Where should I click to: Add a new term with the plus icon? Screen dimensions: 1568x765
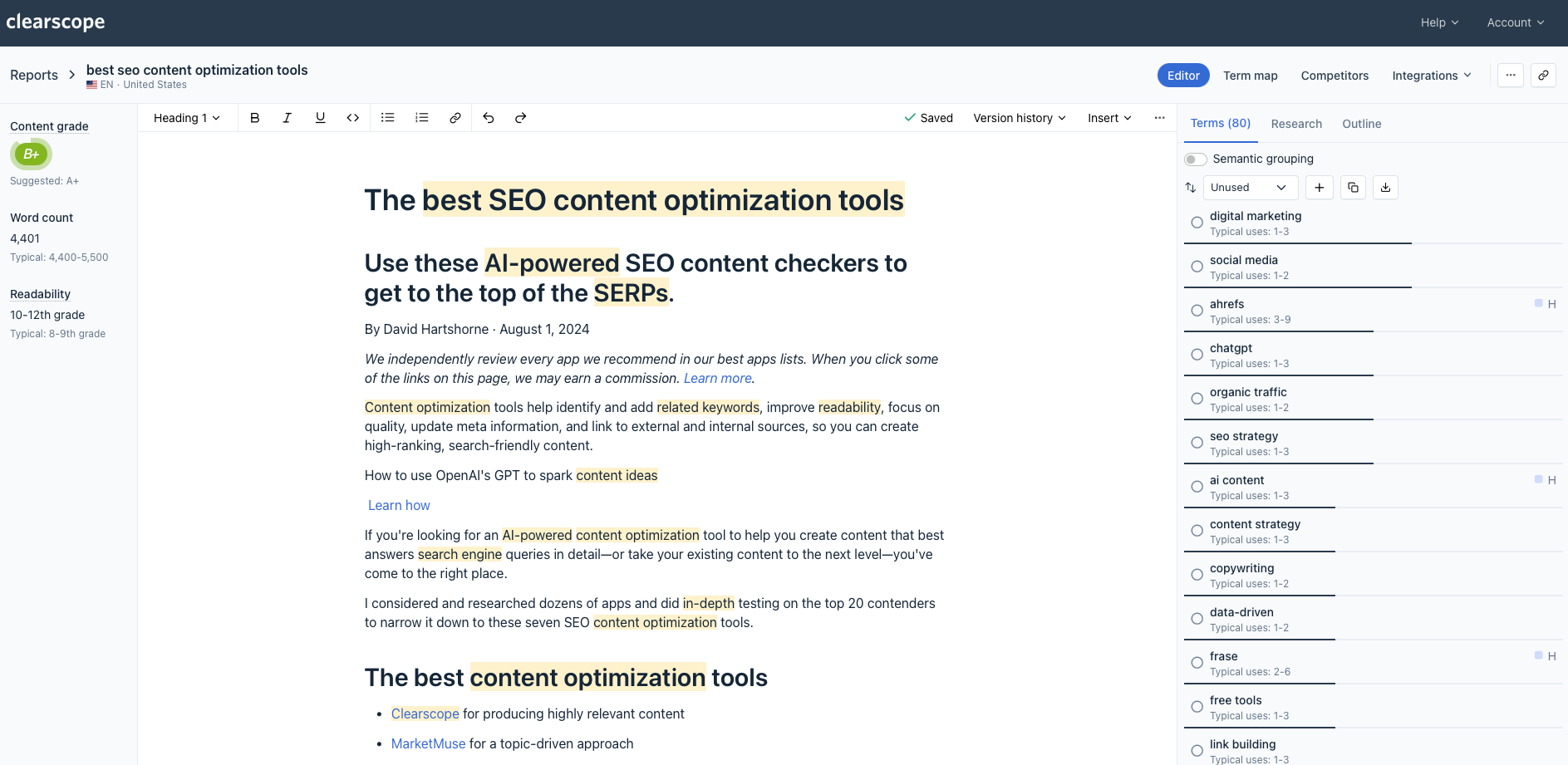point(1319,188)
